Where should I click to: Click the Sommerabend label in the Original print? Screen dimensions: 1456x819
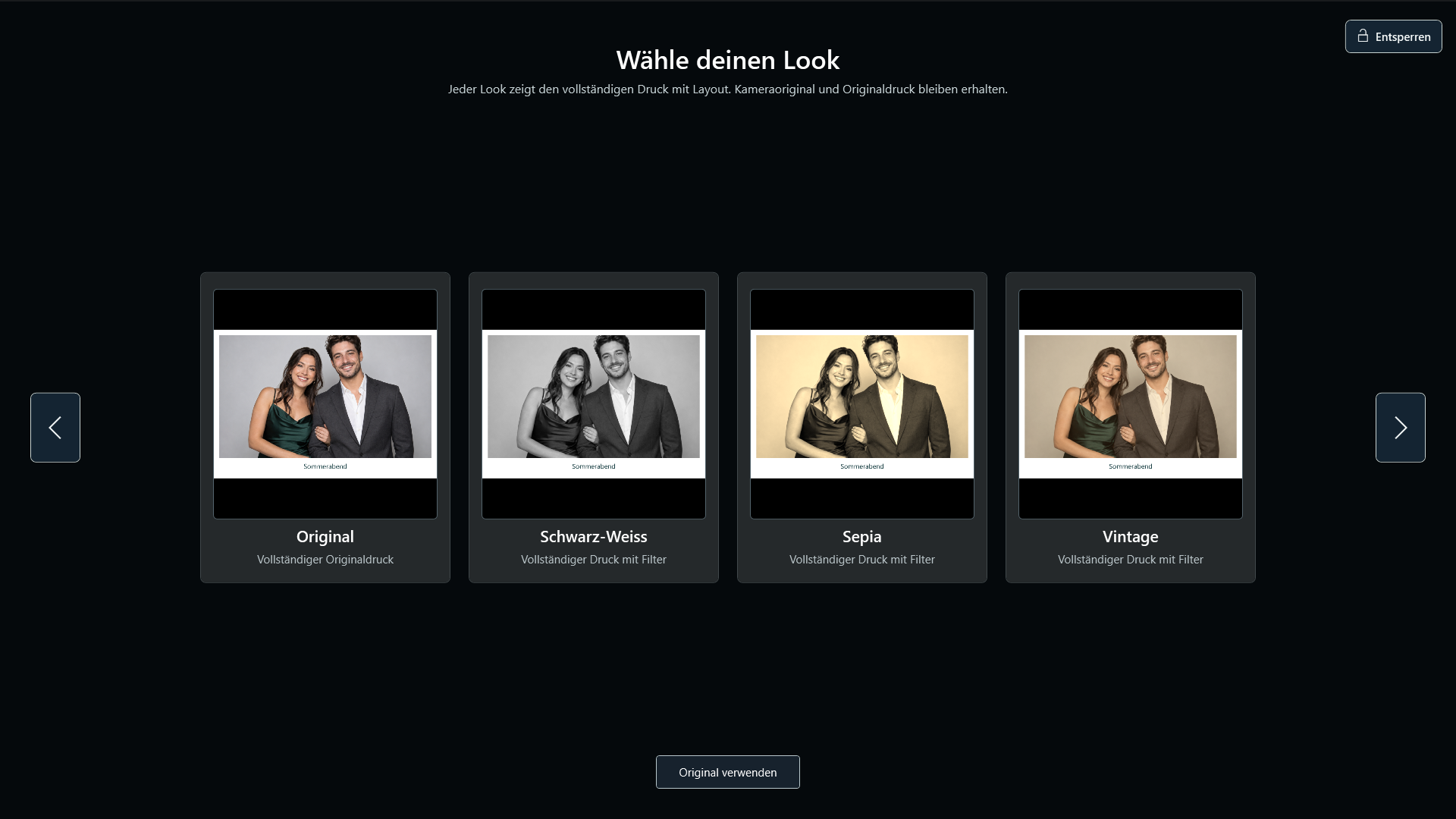pyautogui.click(x=325, y=466)
